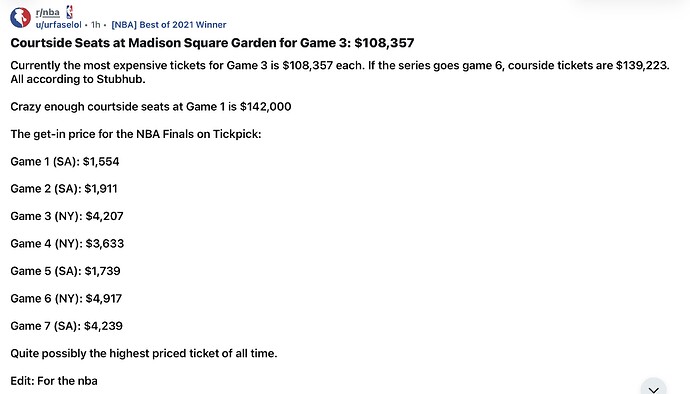Click the Game 4 (NY): $3,633 line
Screen dimensions: 690x394
tap(67, 243)
